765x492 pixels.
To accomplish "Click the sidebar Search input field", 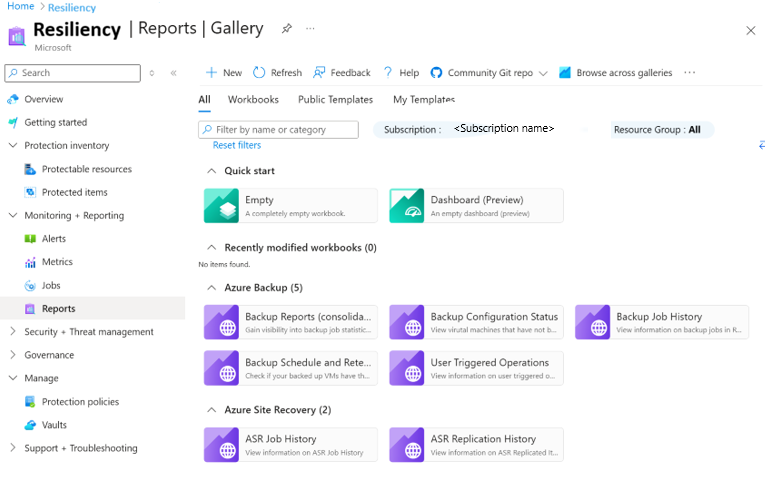I will coord(73,73).
